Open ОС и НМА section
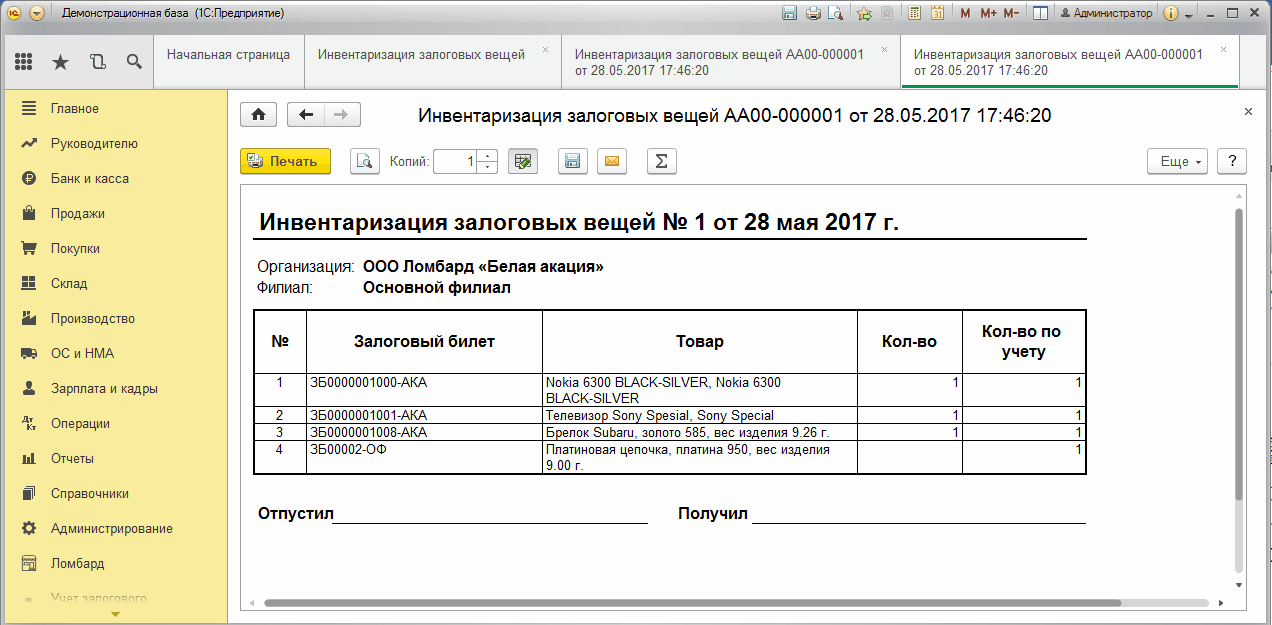The image size is (1272, 625). pyautogui.click(x=114, y=353)
